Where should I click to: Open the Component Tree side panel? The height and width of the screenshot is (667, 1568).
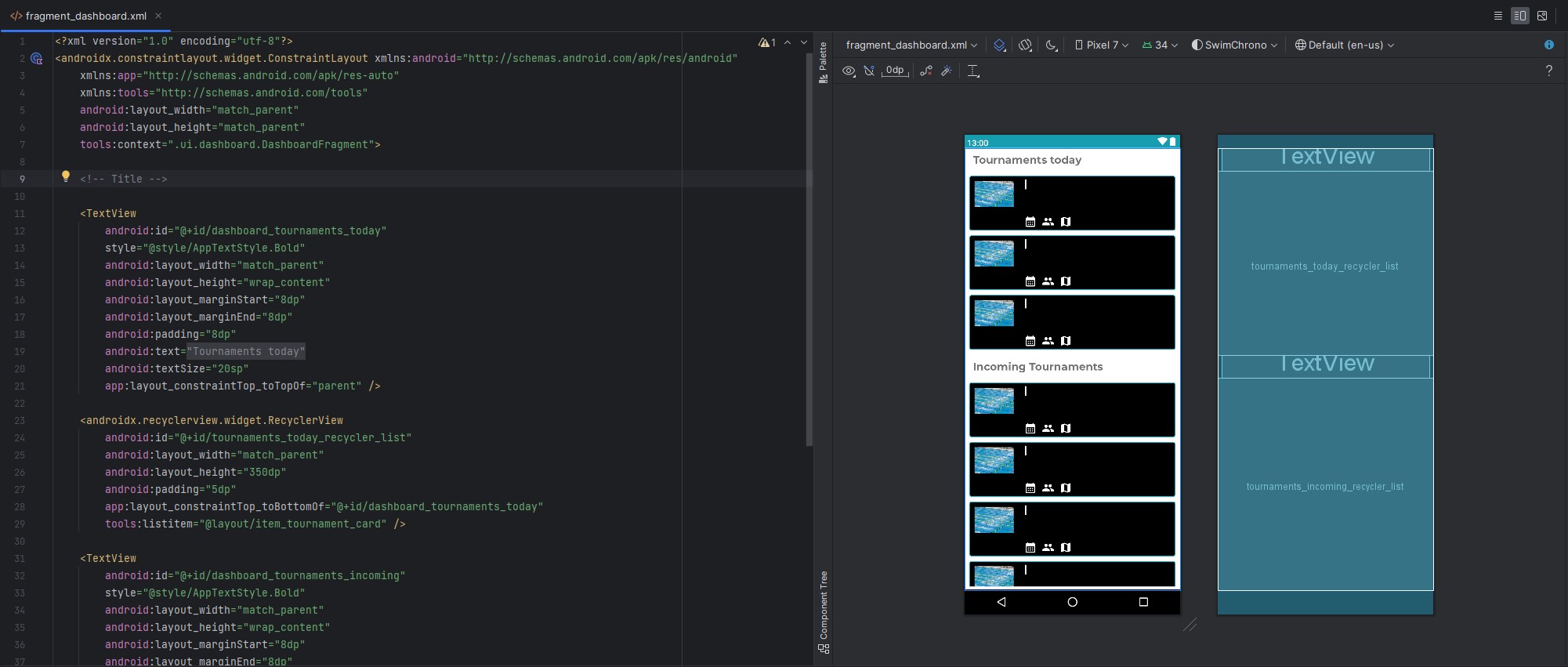(823, 612)
